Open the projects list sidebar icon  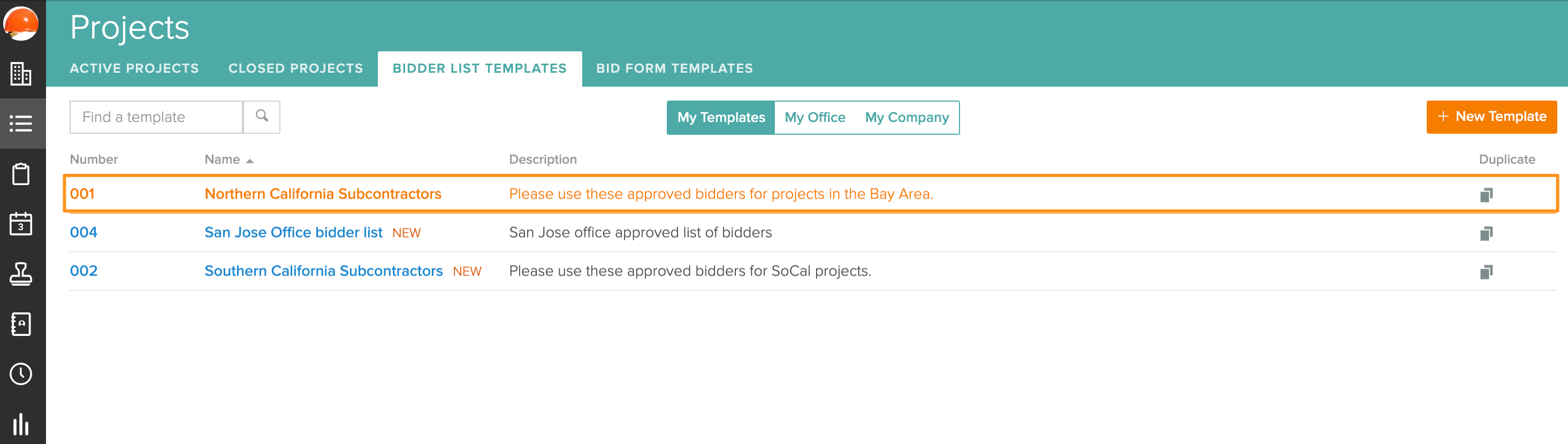21,124
